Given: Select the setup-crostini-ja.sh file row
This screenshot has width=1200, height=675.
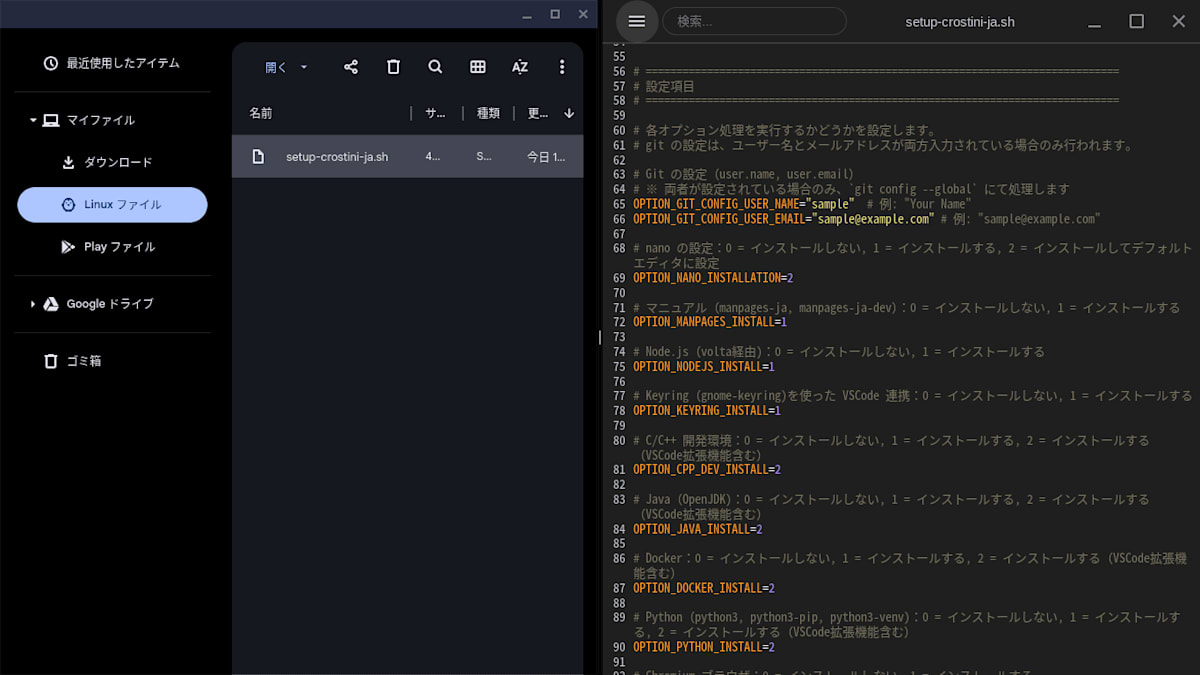Looking at the screenshot, I should (x=407, y=157).
